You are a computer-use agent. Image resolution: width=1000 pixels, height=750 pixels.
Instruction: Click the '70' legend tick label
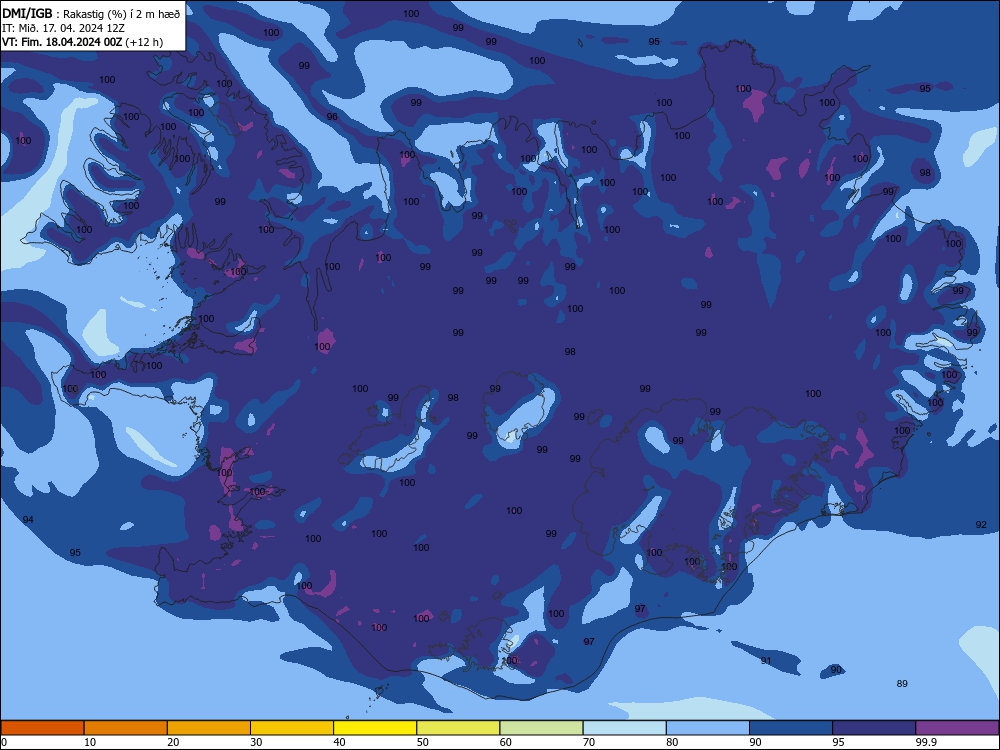click(x=589, y=742)
